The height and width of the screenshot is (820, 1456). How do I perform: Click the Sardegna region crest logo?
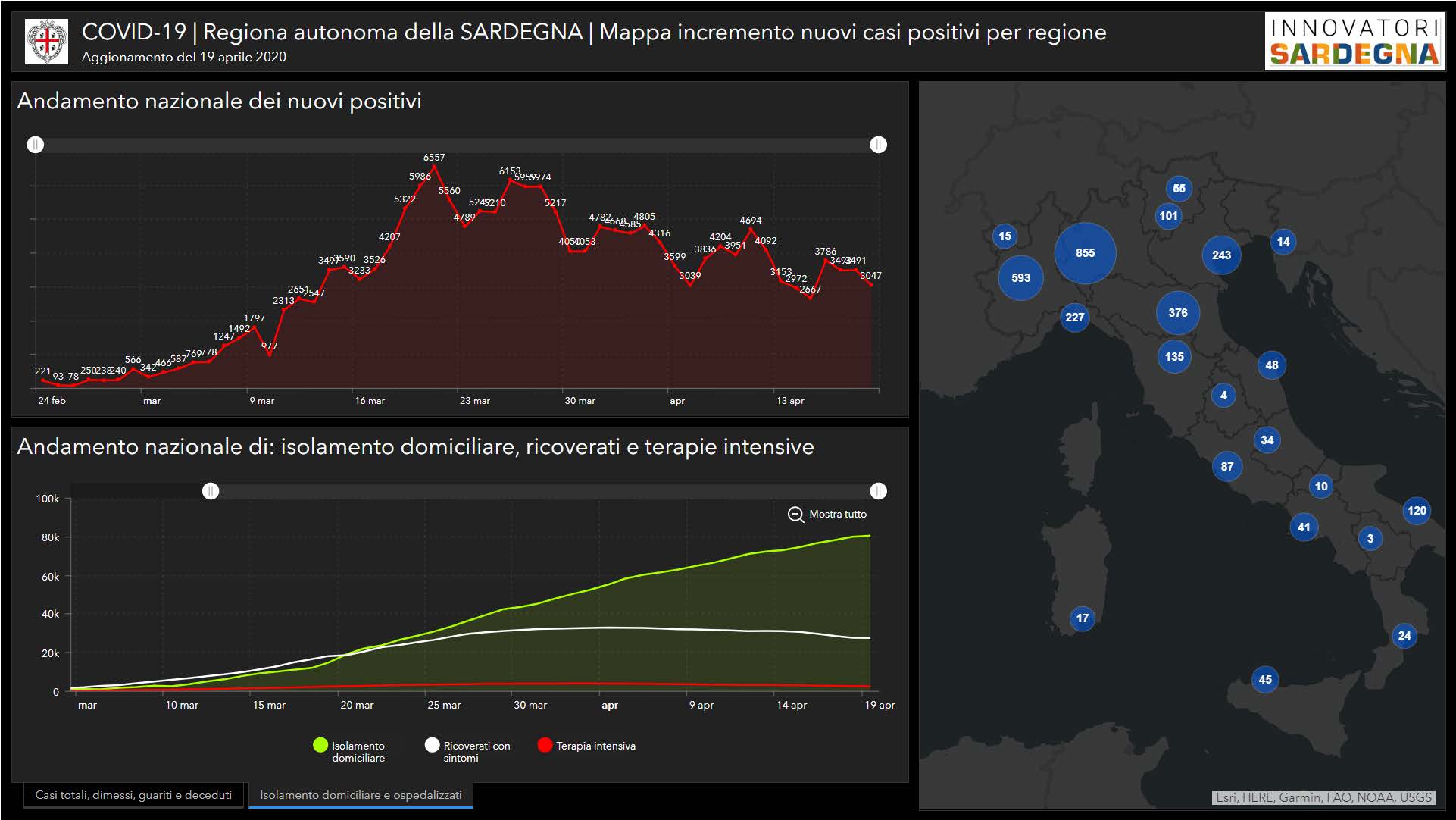pos(46,41)
